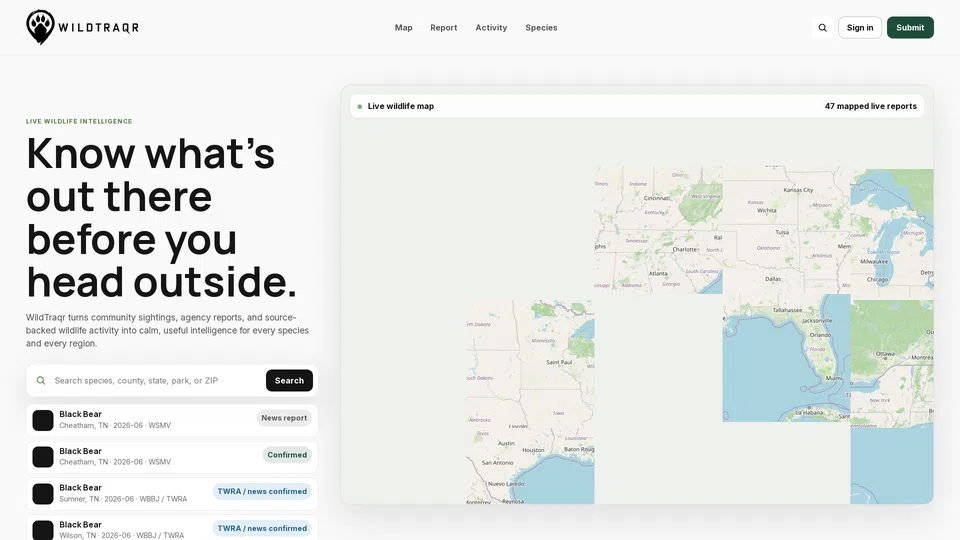This screenshot has height=540, width=960.
Task: Click TWRA / news confirmed badge for Wilson
Action: pyautogui.click(x=262, y=528)
